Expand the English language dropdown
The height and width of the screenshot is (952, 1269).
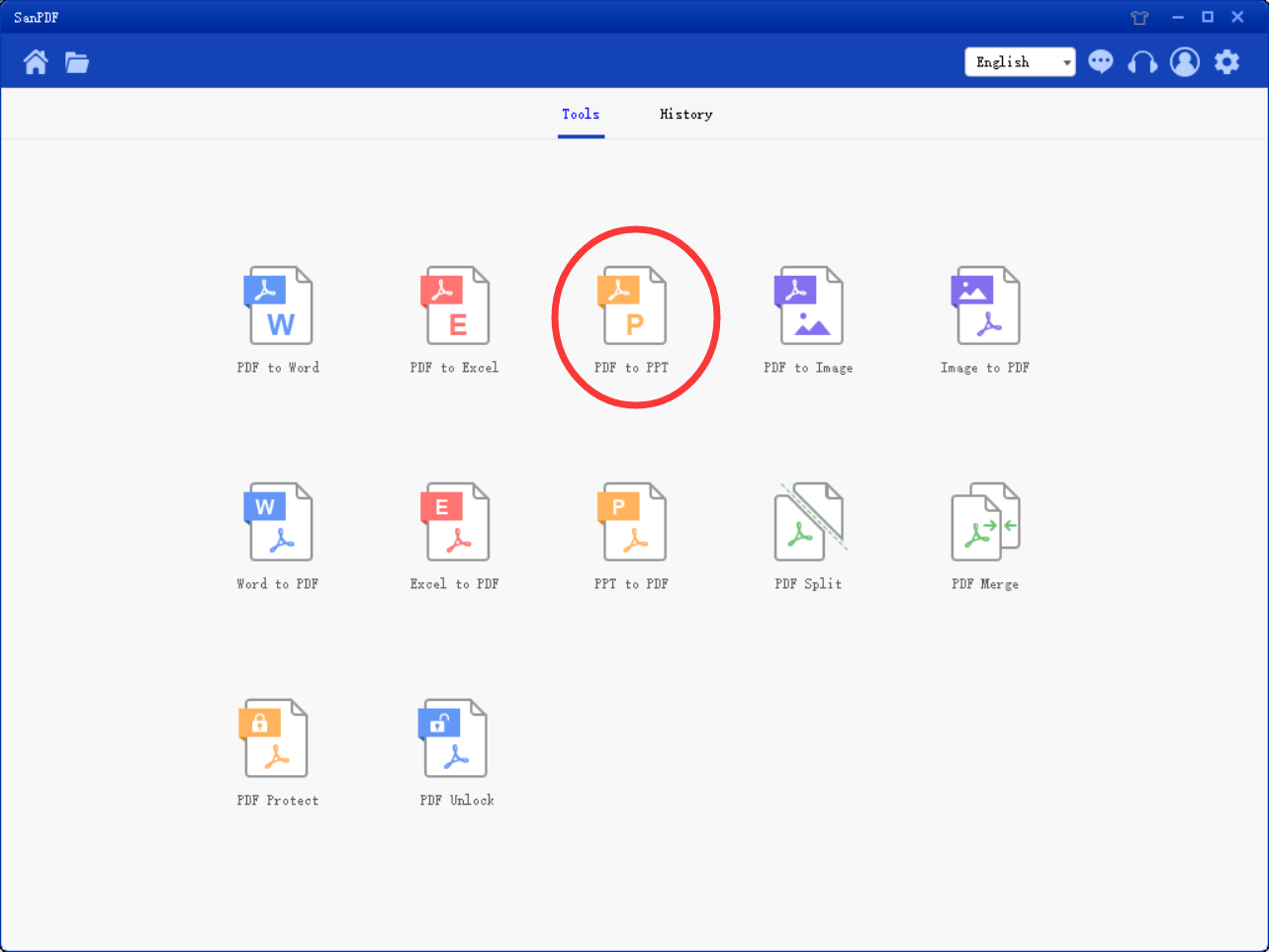[1067, 61]
